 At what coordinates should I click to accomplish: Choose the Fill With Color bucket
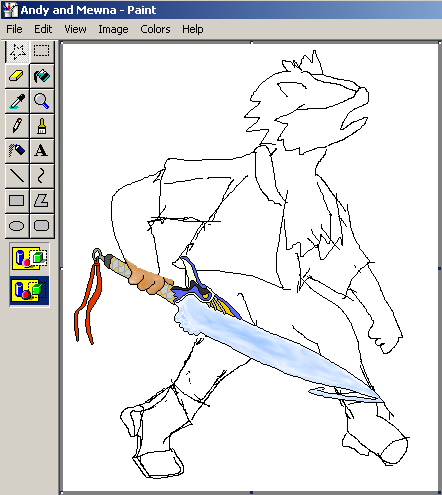[x=42, y=76]
